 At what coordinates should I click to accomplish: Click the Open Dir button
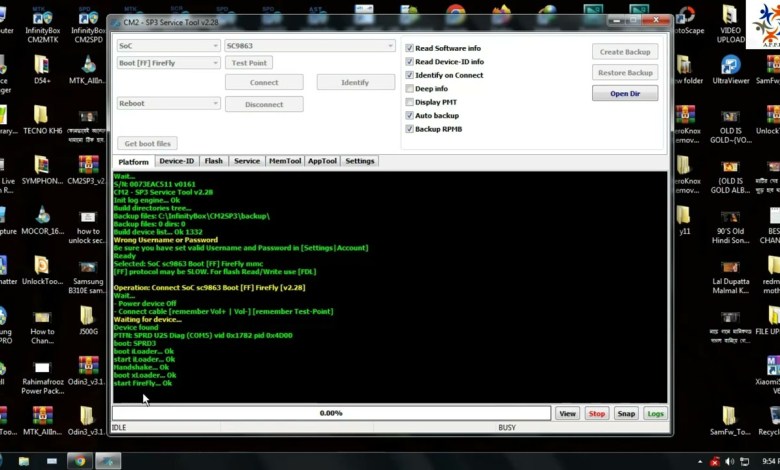[x=624, y=94]
